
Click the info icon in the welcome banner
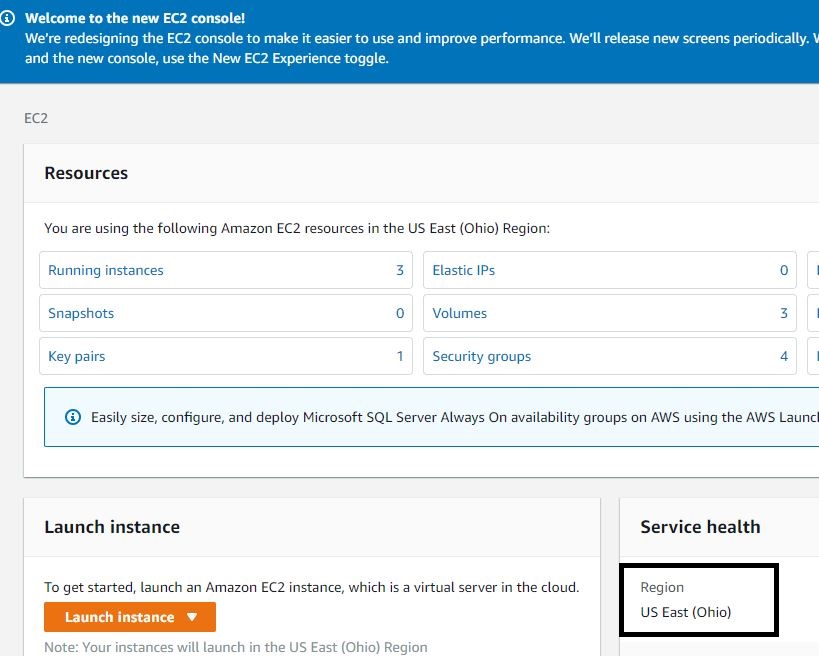click(7, 18)
